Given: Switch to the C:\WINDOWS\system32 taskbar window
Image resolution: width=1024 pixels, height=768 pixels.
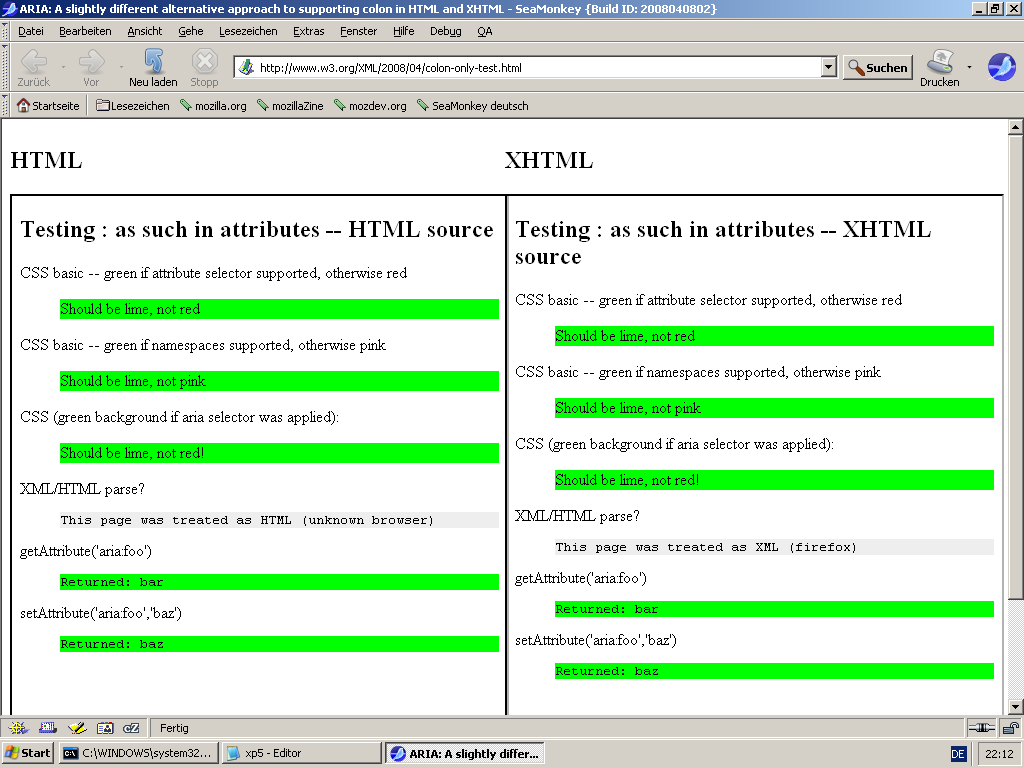Looking at the screenshot, I should click(x=138, y=753).
